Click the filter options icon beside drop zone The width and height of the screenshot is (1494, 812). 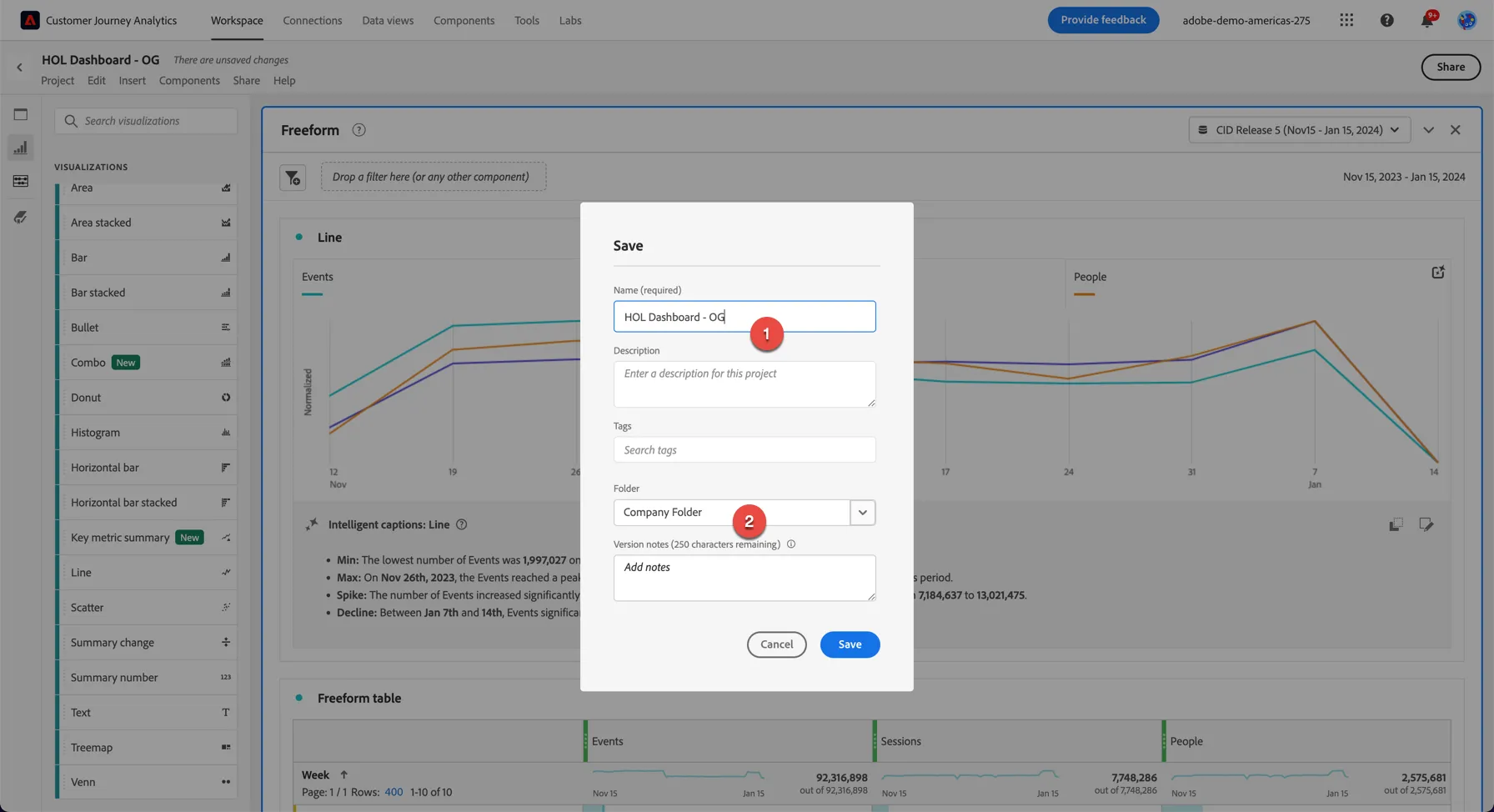click(293, 177)
